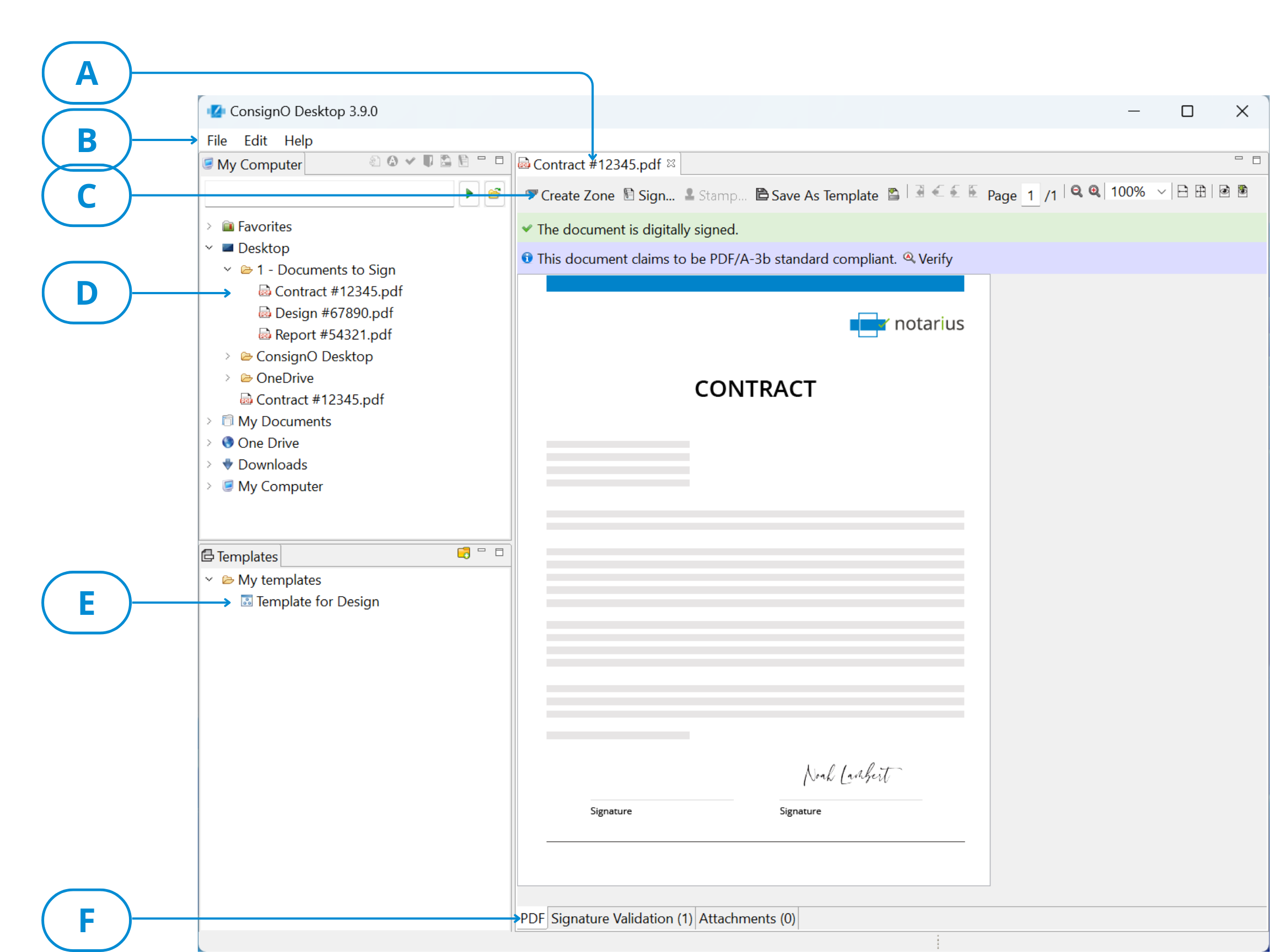Image resolution: width=1270 pixels, height=952 pixels.
Task: Click the page number input field
Action: [1030, 195]
